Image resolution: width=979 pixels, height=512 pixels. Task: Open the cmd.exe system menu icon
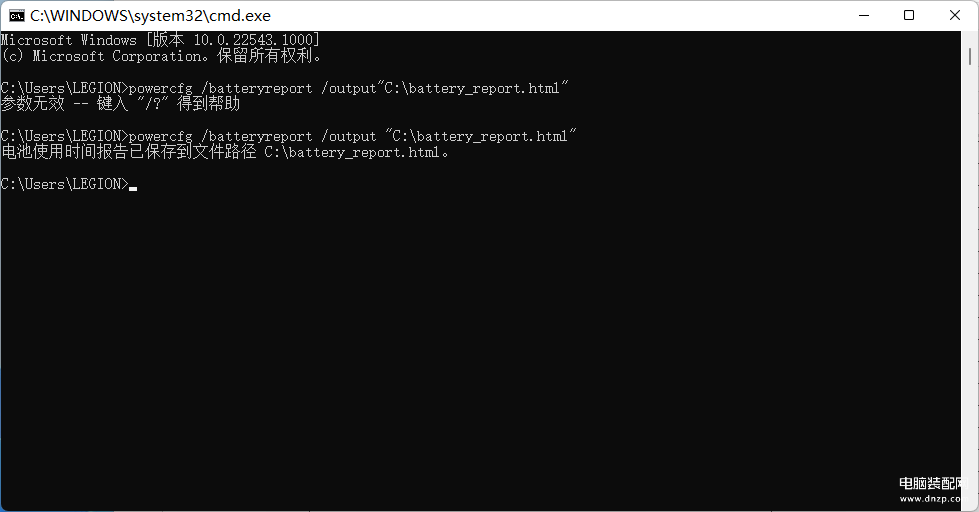click(17, 16)
